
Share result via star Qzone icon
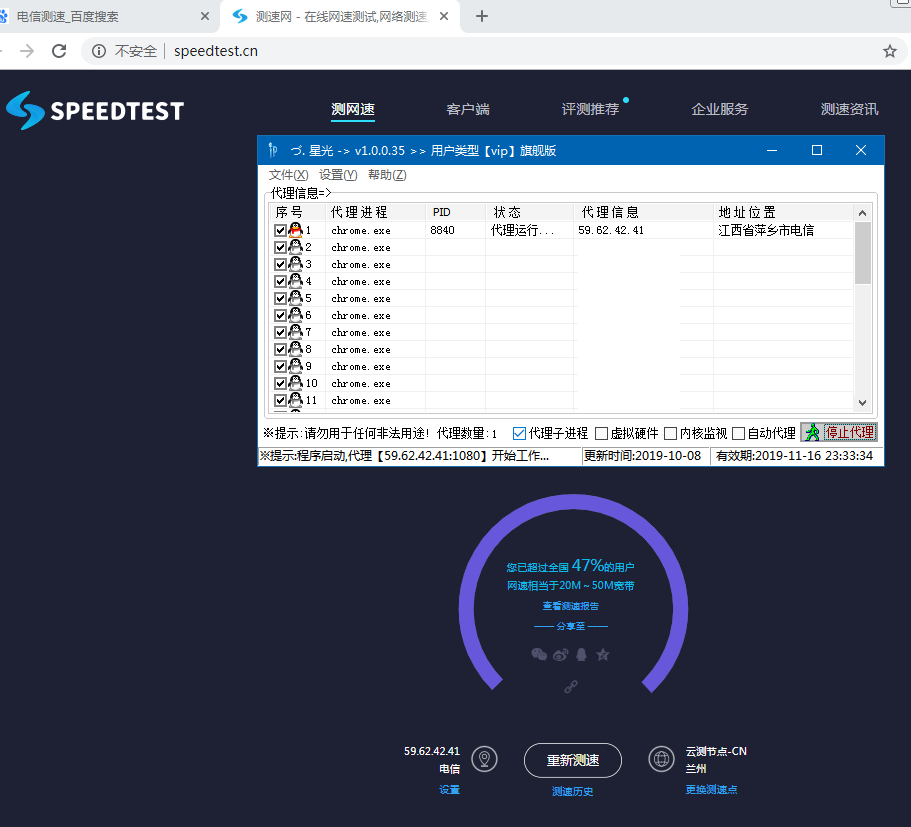click(x=602, y=654)
